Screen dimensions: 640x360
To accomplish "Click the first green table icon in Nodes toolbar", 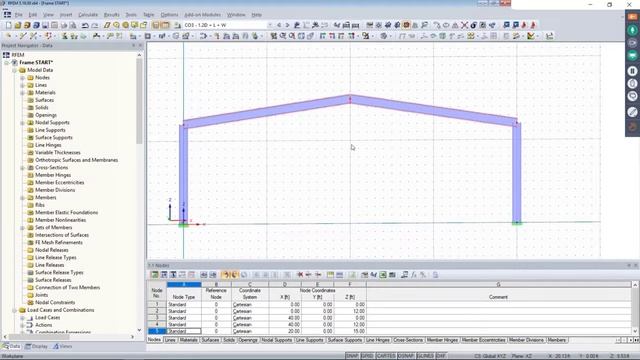I will 154,275.
